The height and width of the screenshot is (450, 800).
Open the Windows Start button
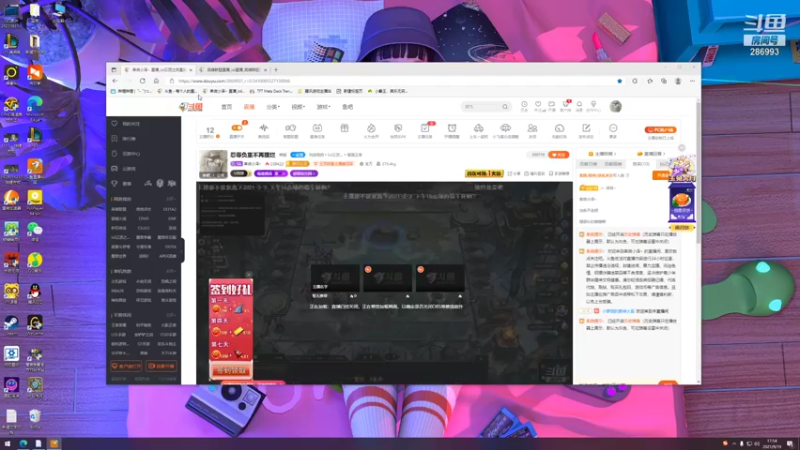8,443
